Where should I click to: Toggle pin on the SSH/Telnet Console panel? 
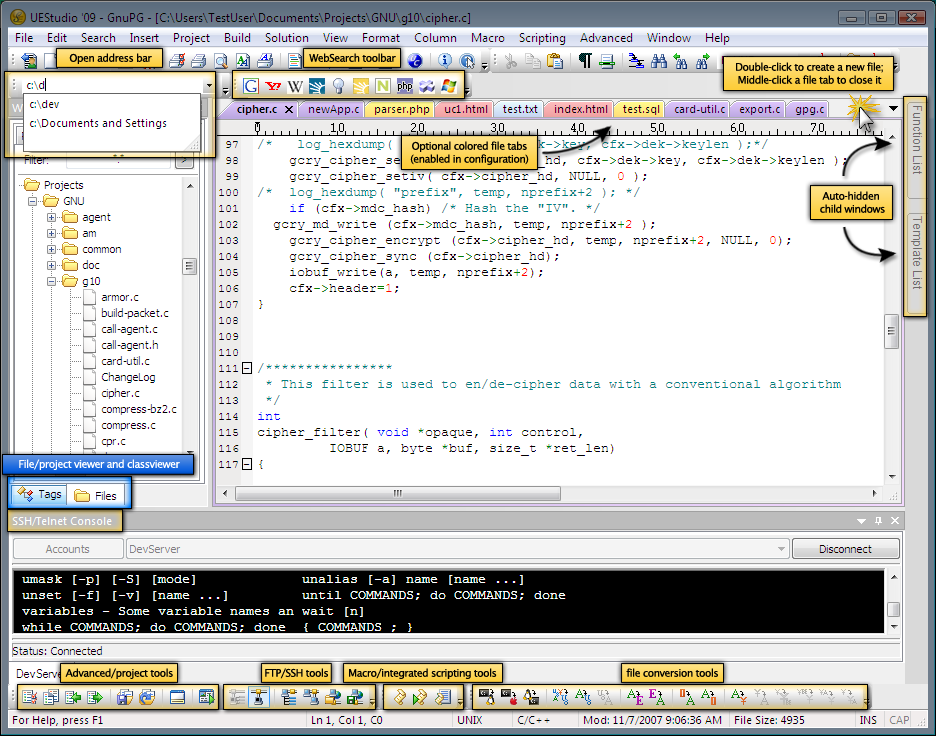pyautogui.click(x=878, y=521)
